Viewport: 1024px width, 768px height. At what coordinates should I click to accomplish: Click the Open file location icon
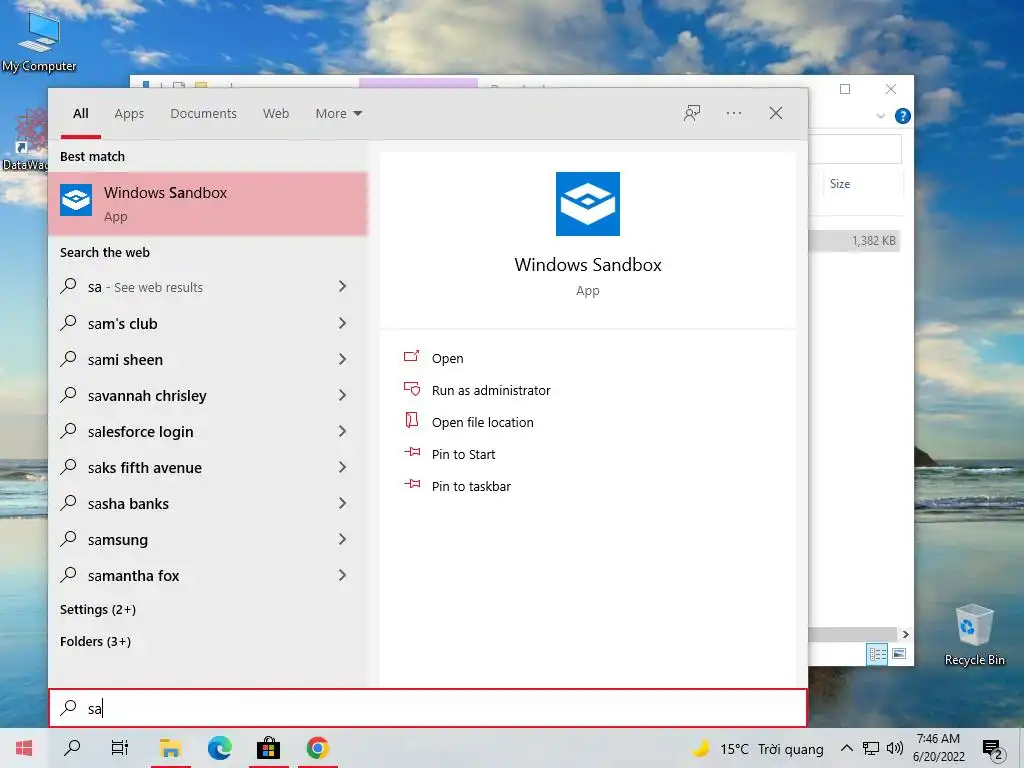coord(411,420)
